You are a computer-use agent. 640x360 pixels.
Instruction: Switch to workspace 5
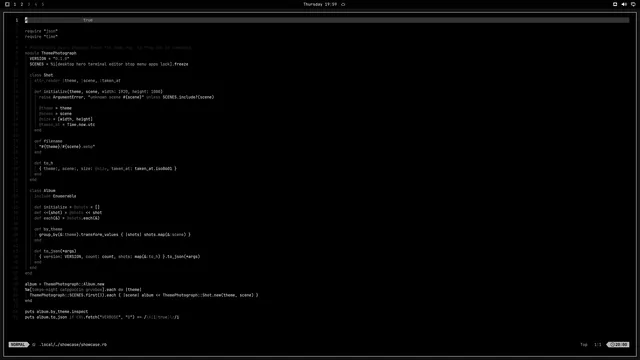pos(42,4)
